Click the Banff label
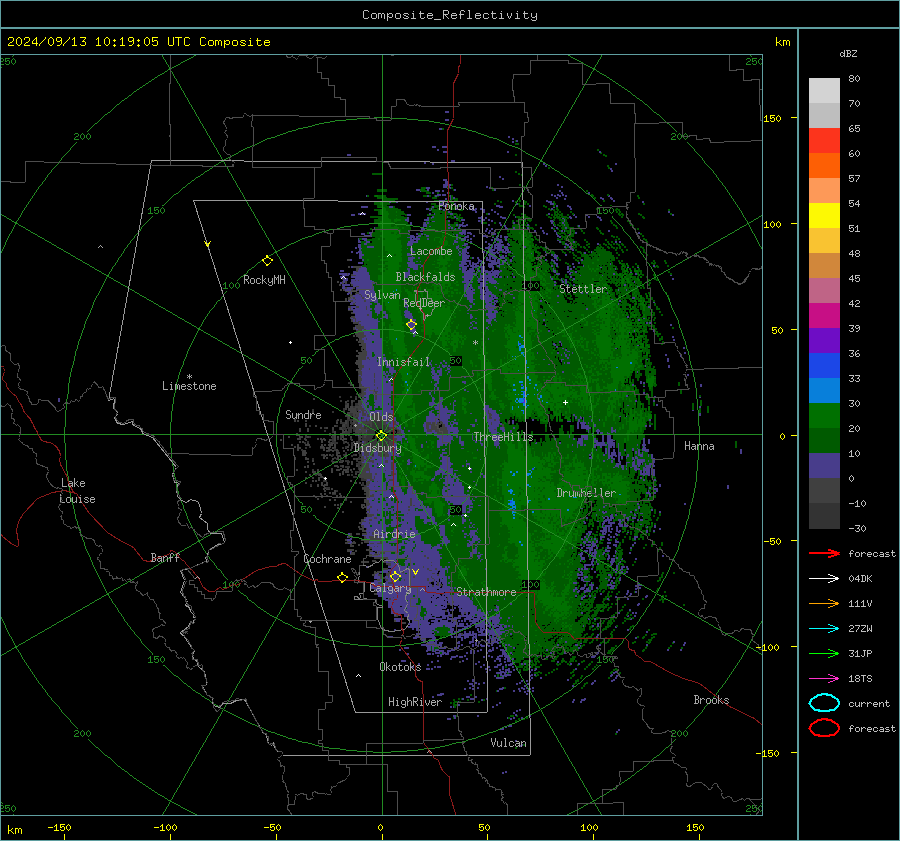This screenshot has height=841, width=900. 165,558
